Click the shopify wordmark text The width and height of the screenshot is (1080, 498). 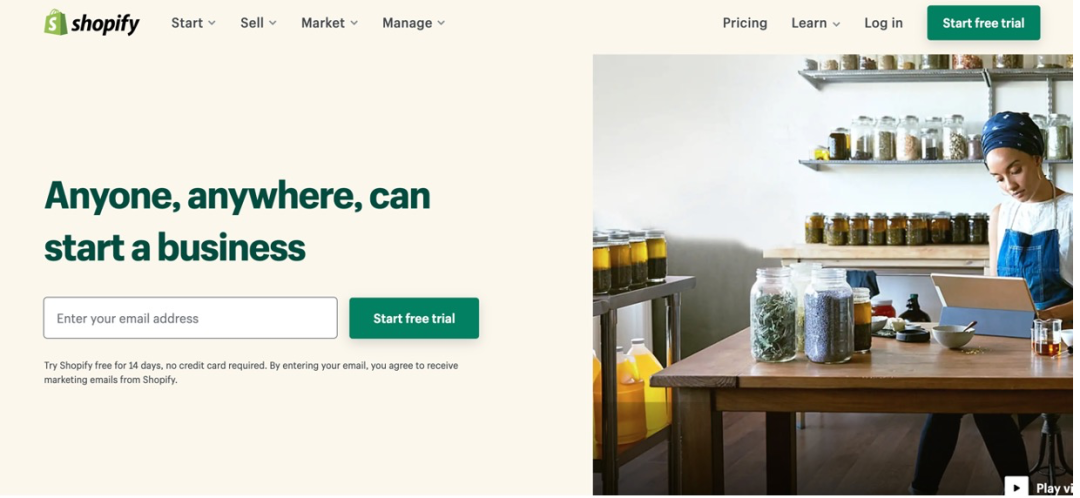coord(105,24)
